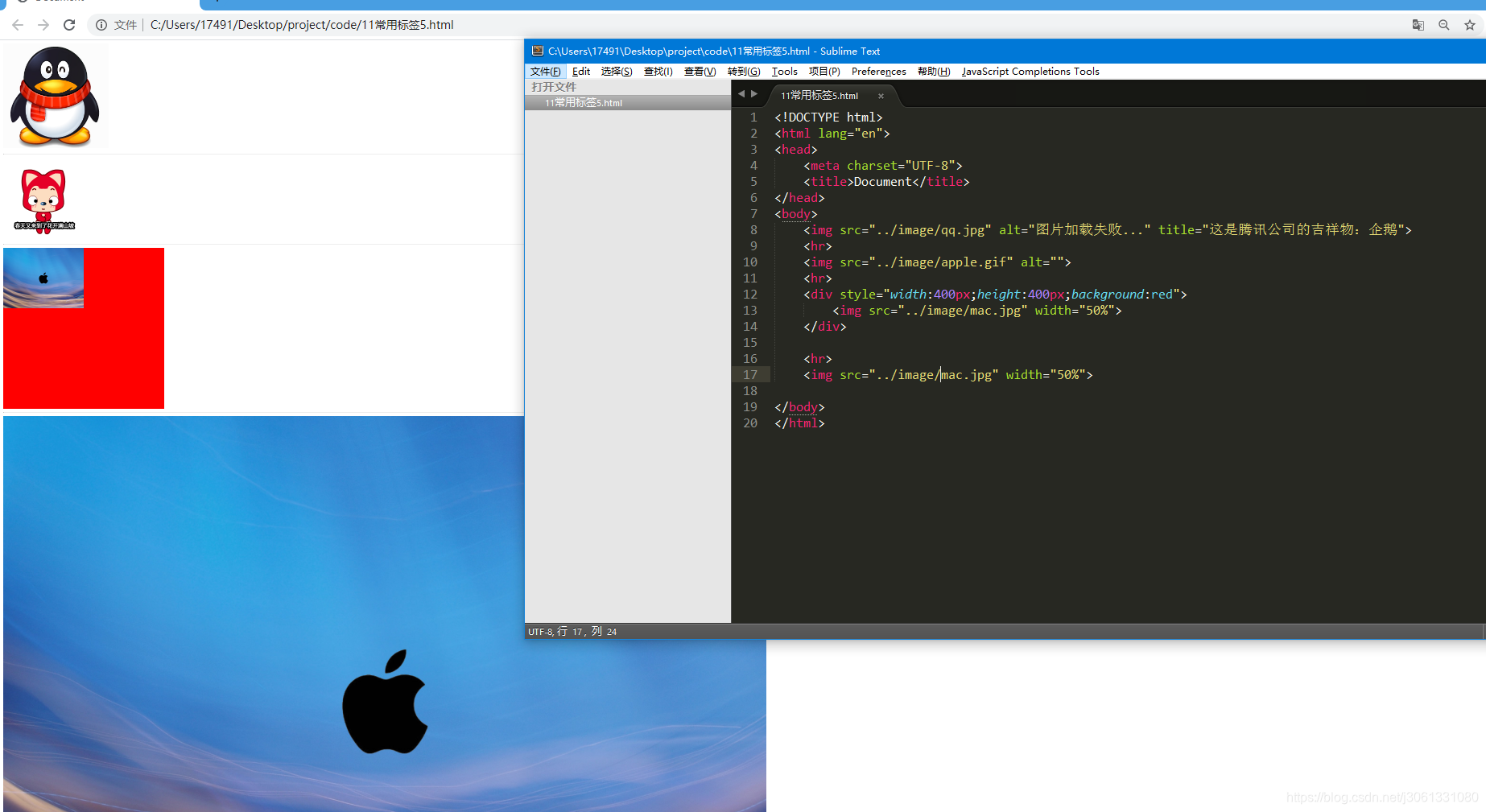Viewport: 1486px width, 812px height.
Task: Reload the page in the browser
Action: pyautogui.click(x=69, y=25)
